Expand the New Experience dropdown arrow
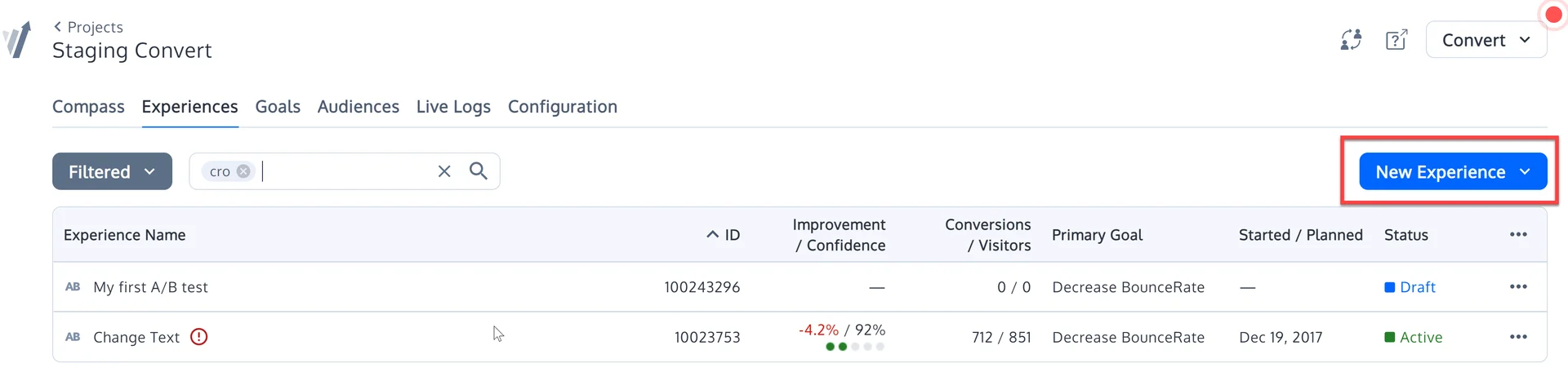 (1525, 171)
